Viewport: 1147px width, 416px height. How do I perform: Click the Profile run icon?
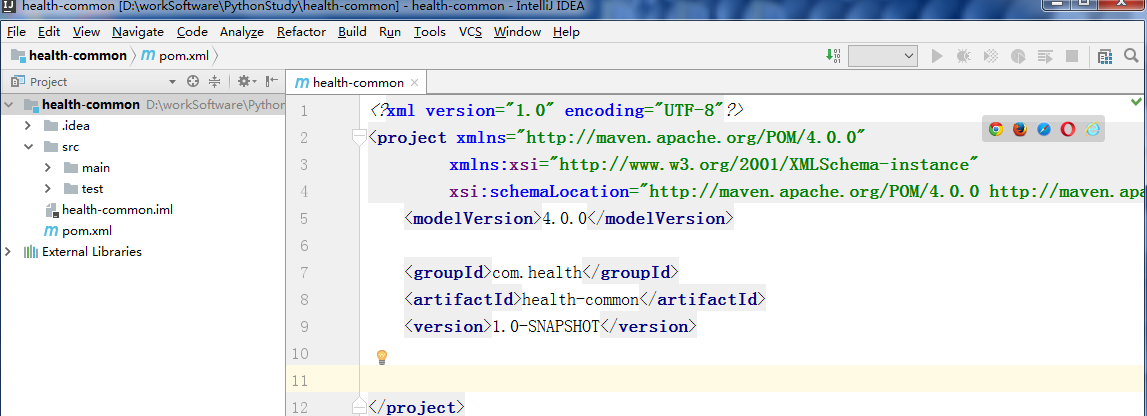pos(1018,56)
